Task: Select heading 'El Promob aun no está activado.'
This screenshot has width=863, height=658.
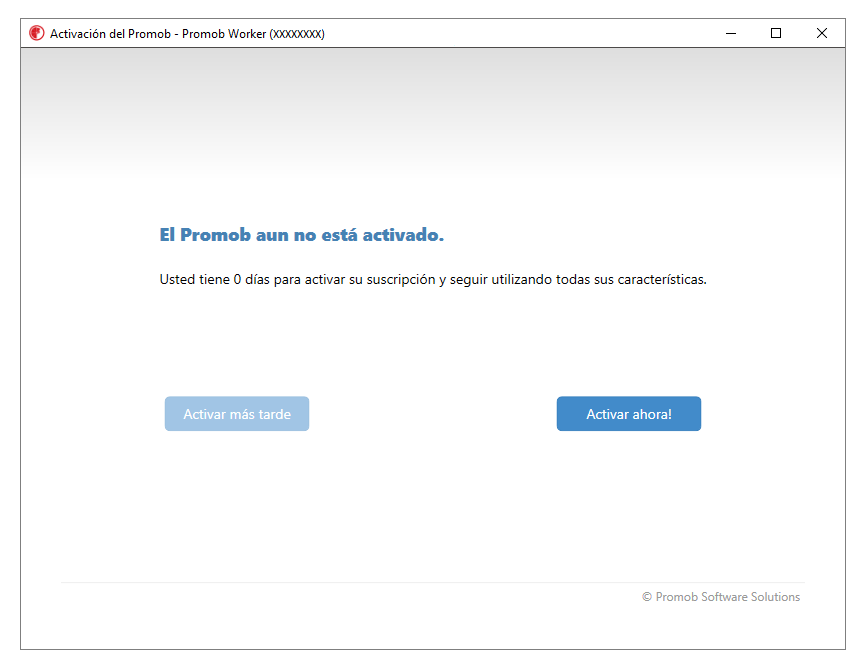Action: pyautogui.click(x=302, y=235)
